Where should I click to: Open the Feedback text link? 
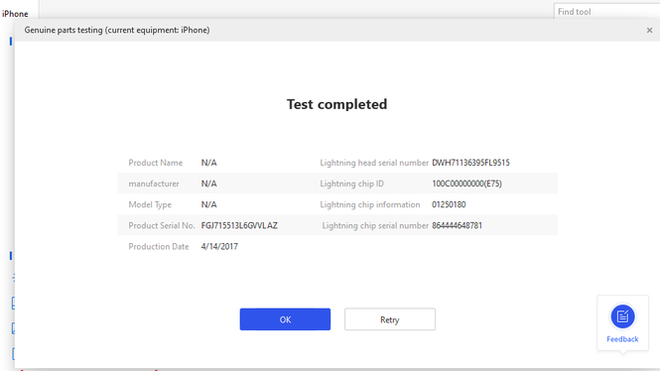pos(622,339)
